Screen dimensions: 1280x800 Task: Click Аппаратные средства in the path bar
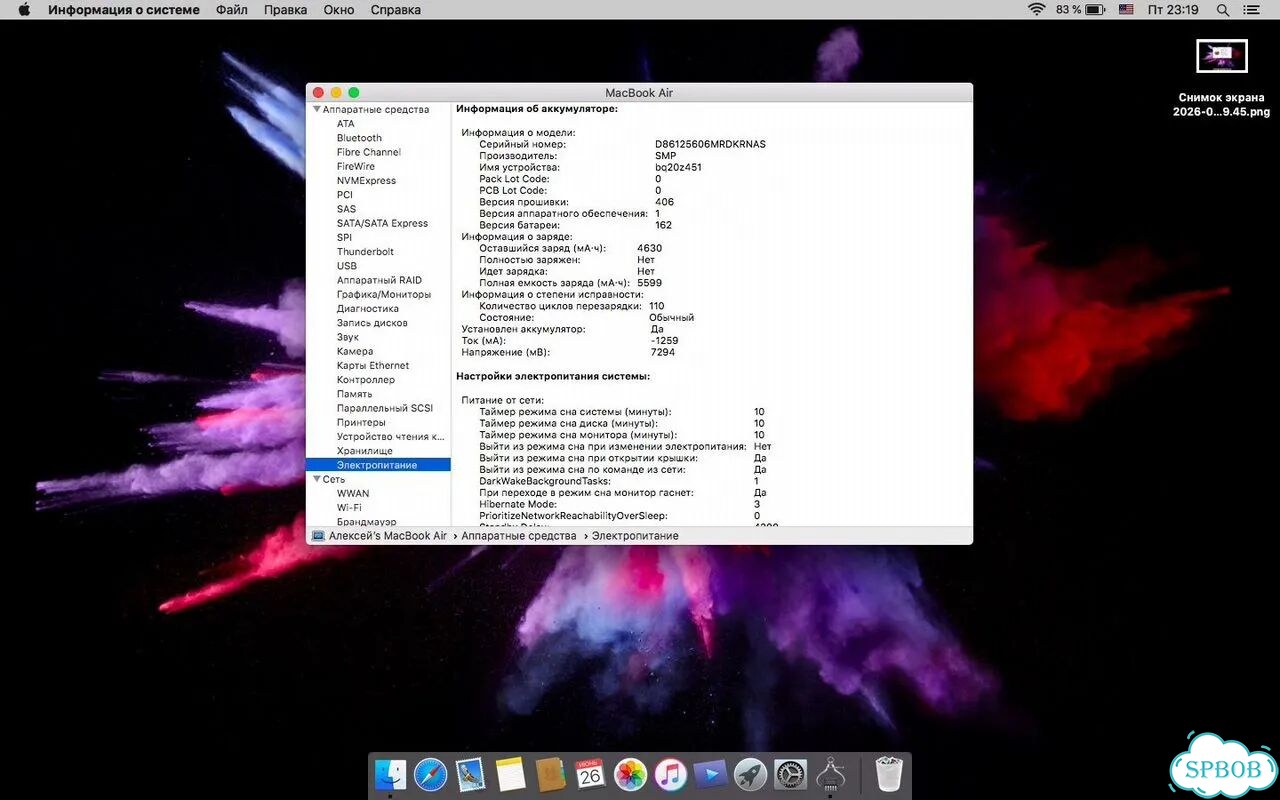point(519,536)
